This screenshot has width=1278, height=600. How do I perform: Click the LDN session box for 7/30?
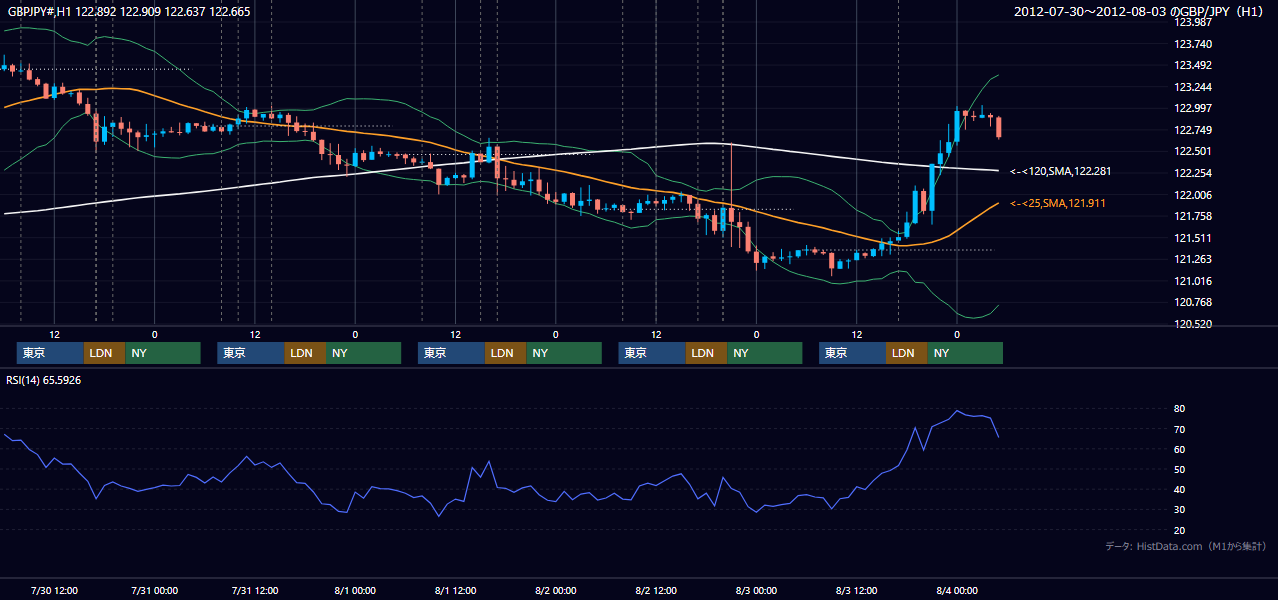click(104, 353)
